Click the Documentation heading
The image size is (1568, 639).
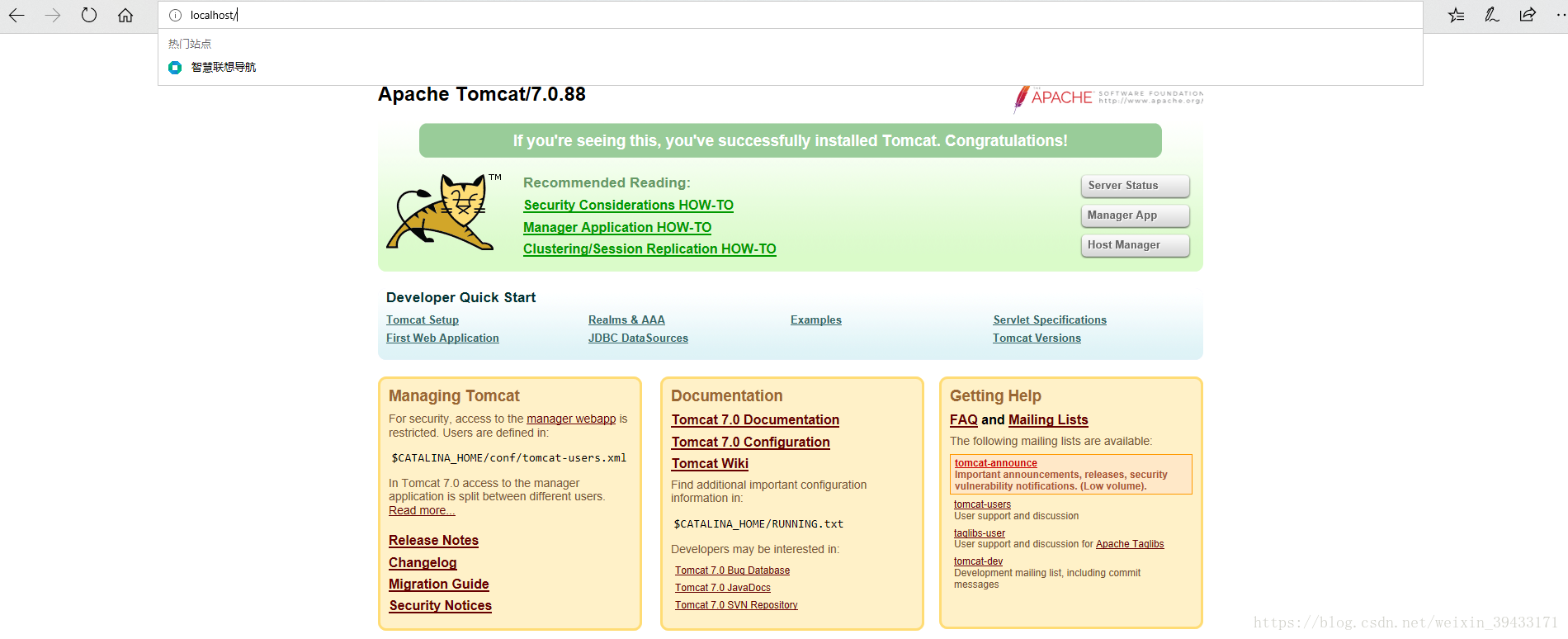726,396
